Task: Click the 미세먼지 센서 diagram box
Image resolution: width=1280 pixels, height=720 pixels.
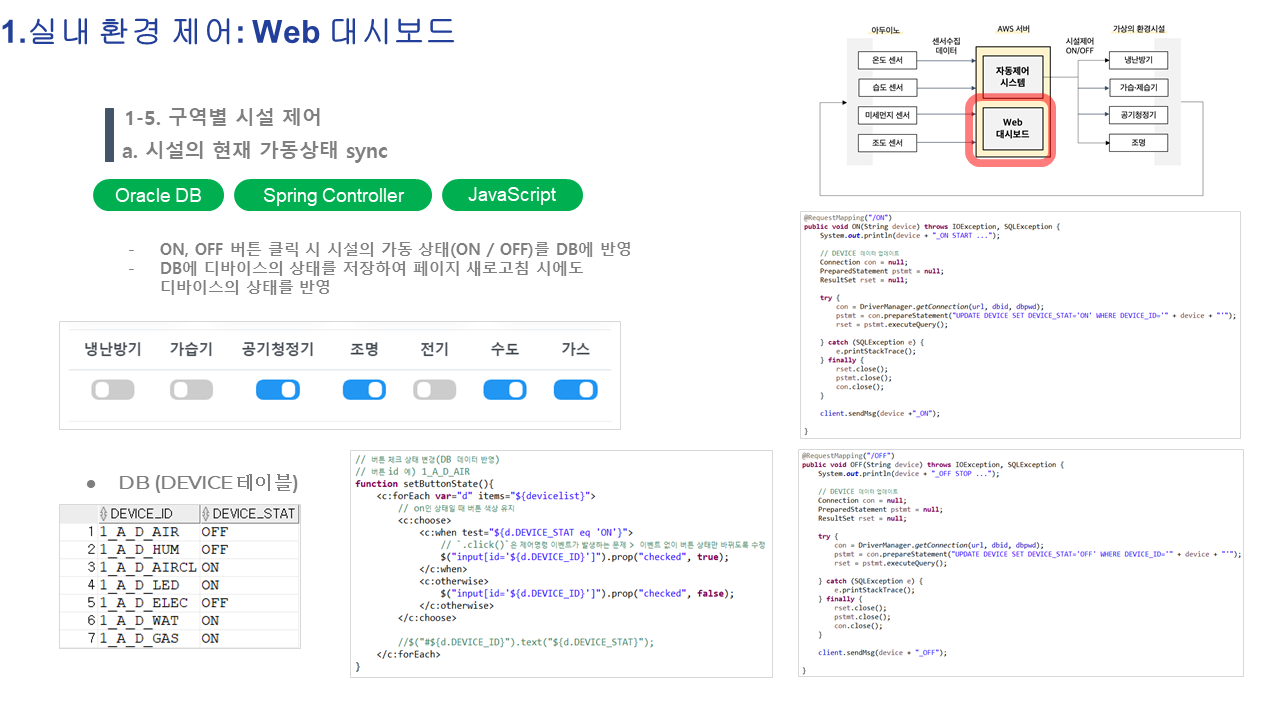Action: [x=887, y=116]
